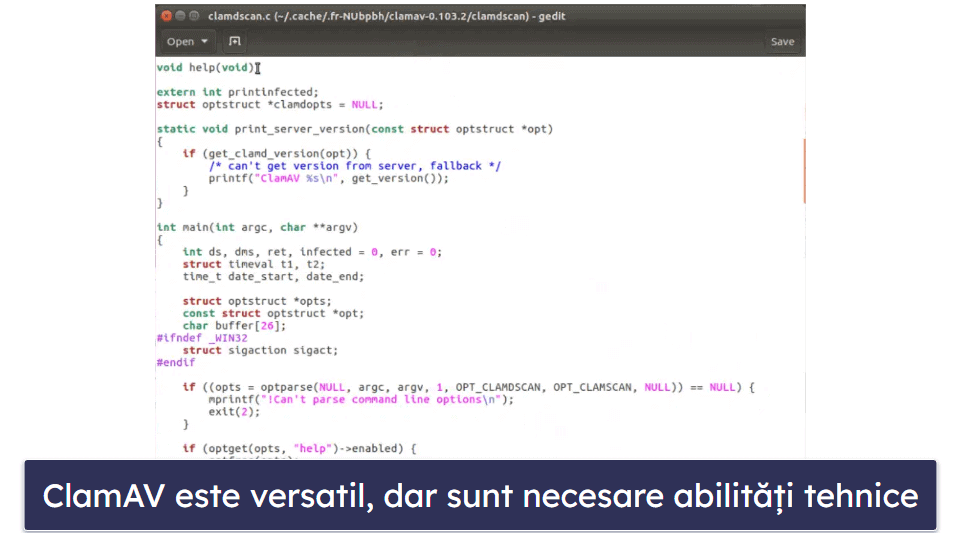962x533 pixels.
Task: Click the editor's vertical scrollbar handle
Action: 804,171
